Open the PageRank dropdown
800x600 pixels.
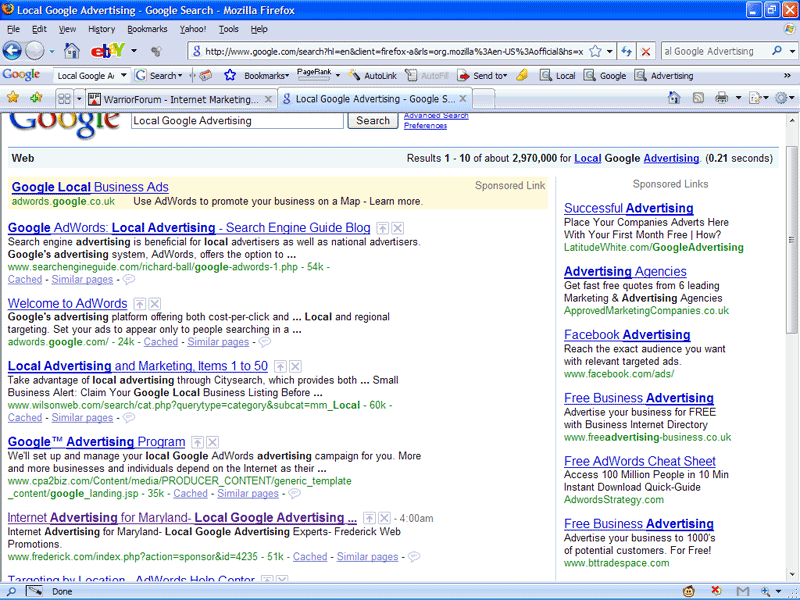(x=337, y=76)
